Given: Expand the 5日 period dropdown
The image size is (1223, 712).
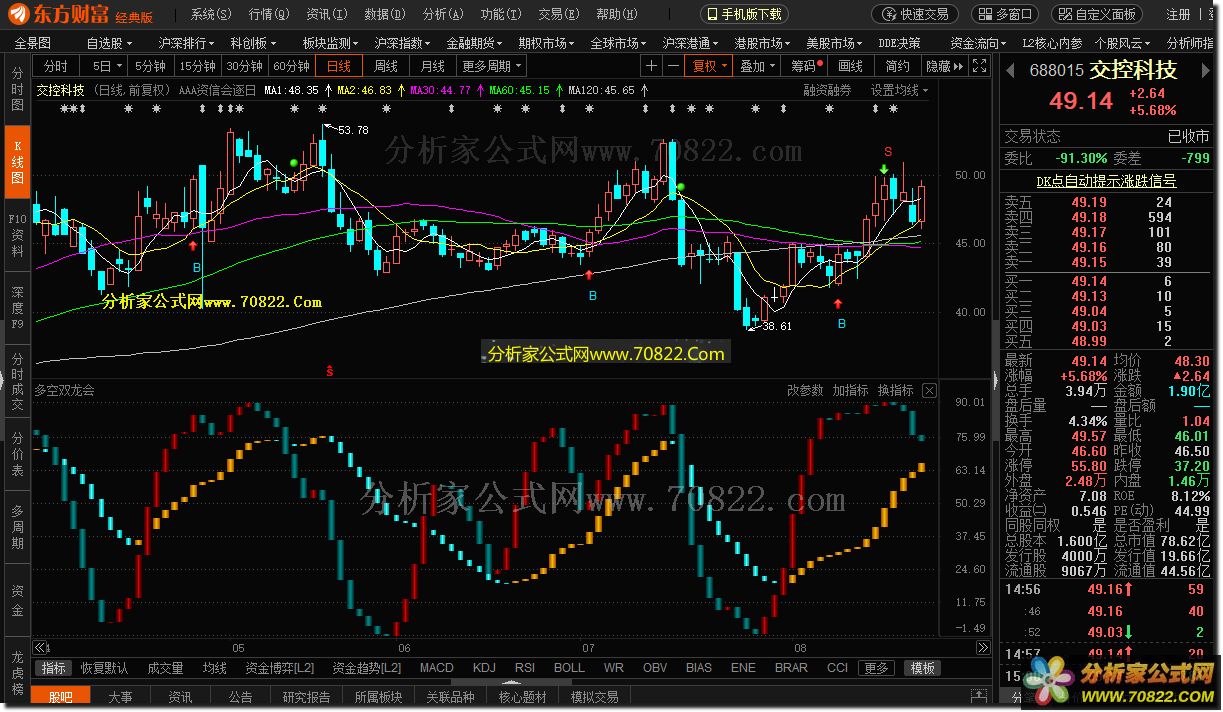Looking at the screenshot, I should (x=106, y=66).
